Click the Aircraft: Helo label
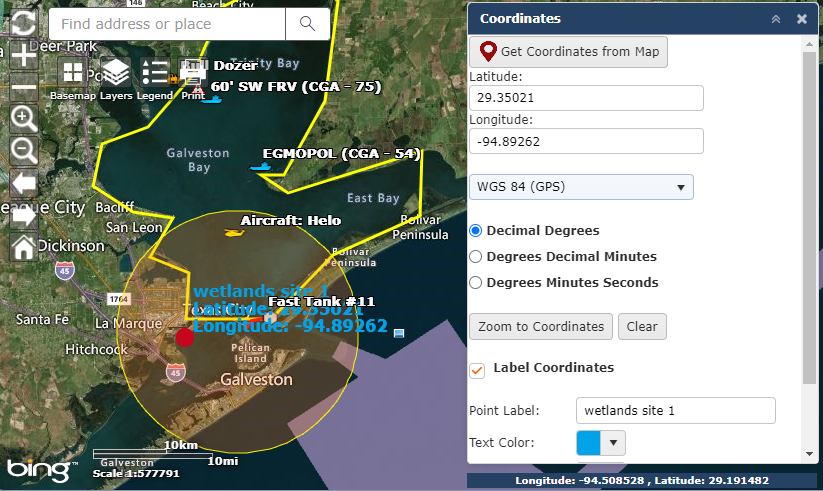 pos(291,221)
